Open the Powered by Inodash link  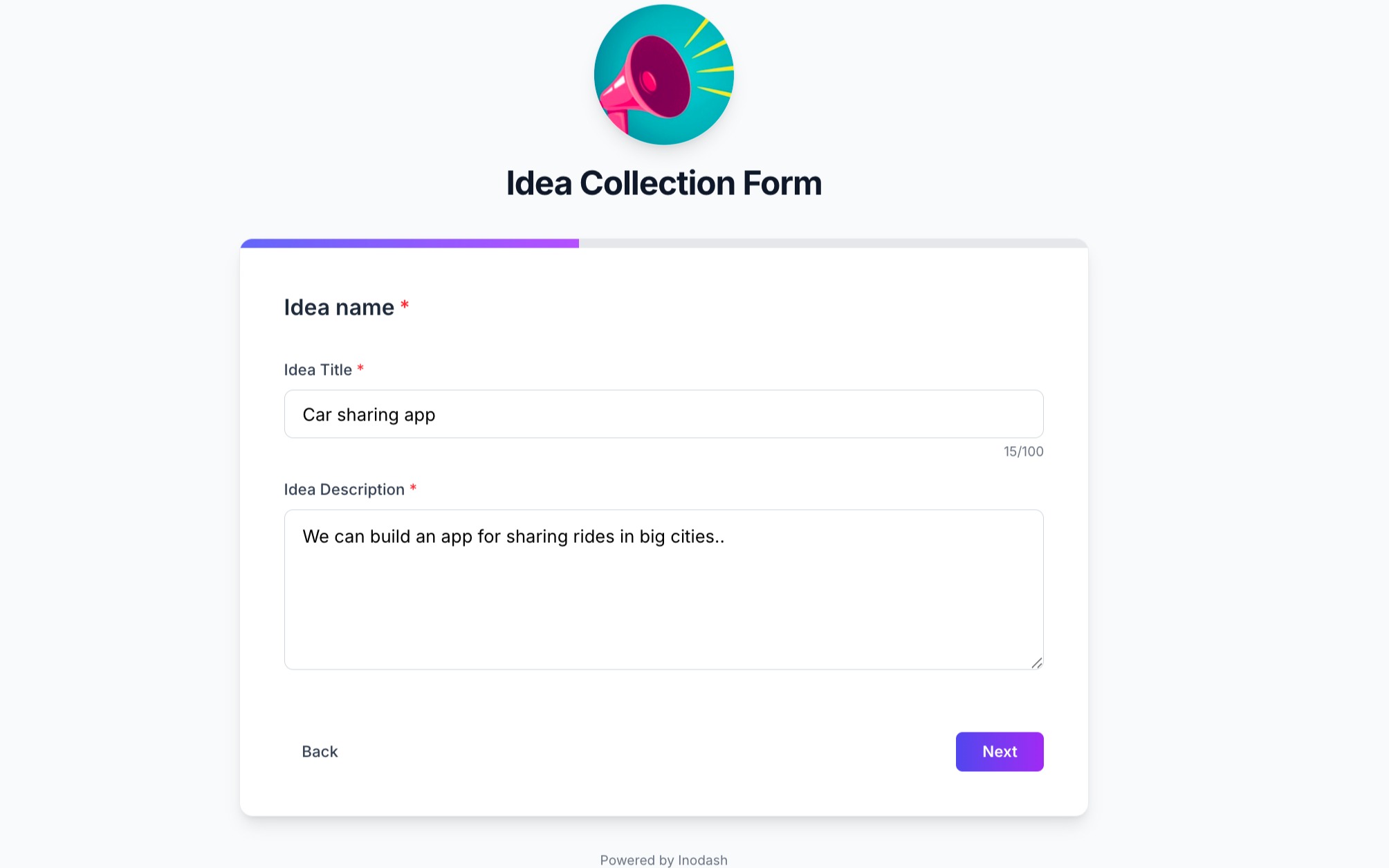click(x=663, y=860)
